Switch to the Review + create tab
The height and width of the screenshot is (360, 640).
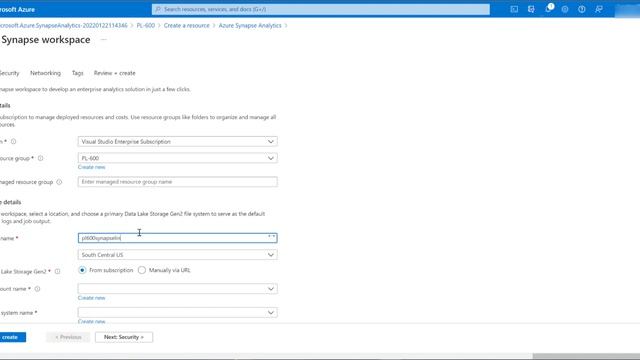[x=115, y=73]
